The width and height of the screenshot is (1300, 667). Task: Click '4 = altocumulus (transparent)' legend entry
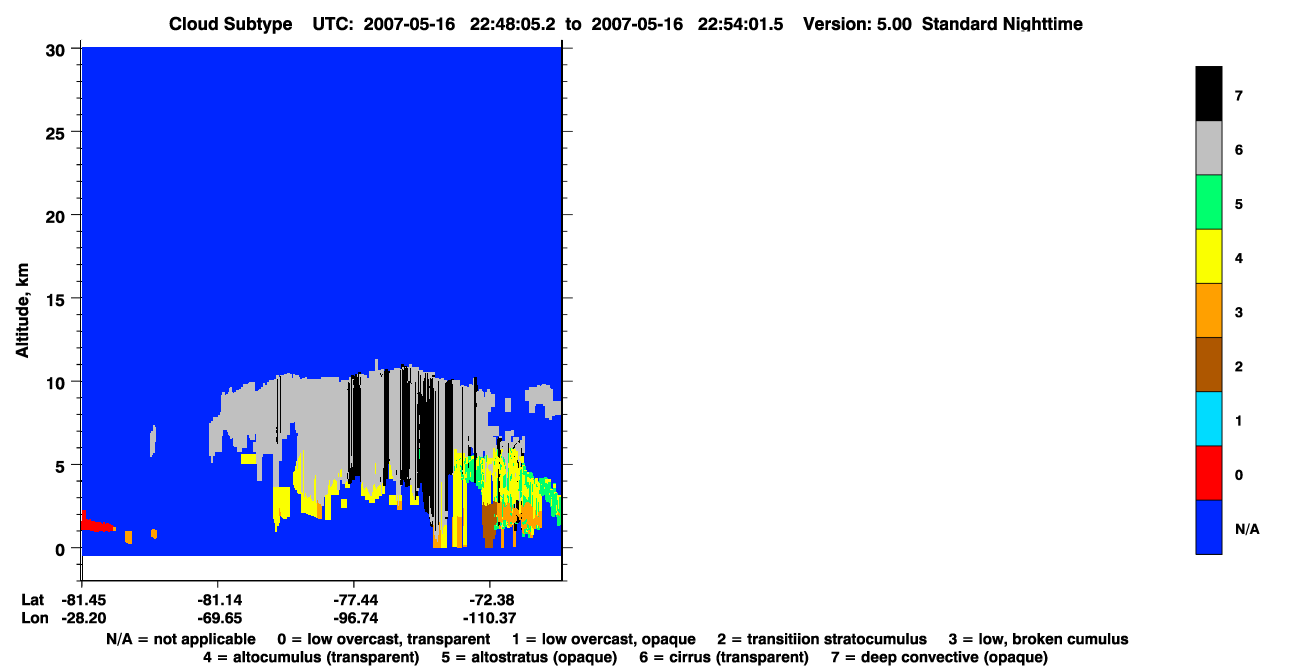311,657
